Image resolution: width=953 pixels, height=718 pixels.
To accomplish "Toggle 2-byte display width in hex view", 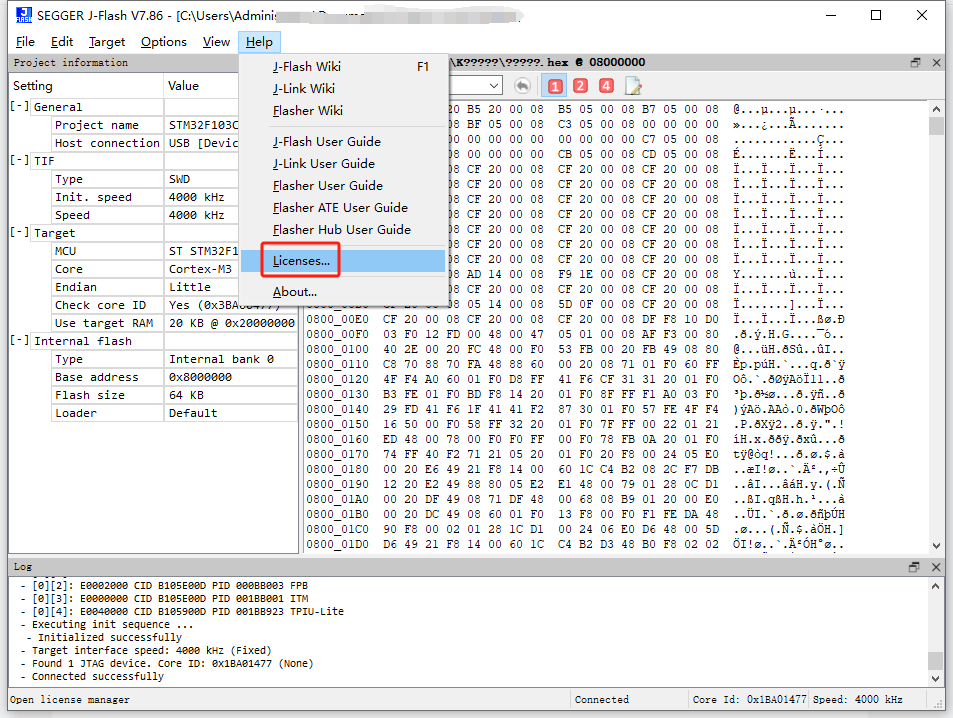I will (x=580, y=86).
